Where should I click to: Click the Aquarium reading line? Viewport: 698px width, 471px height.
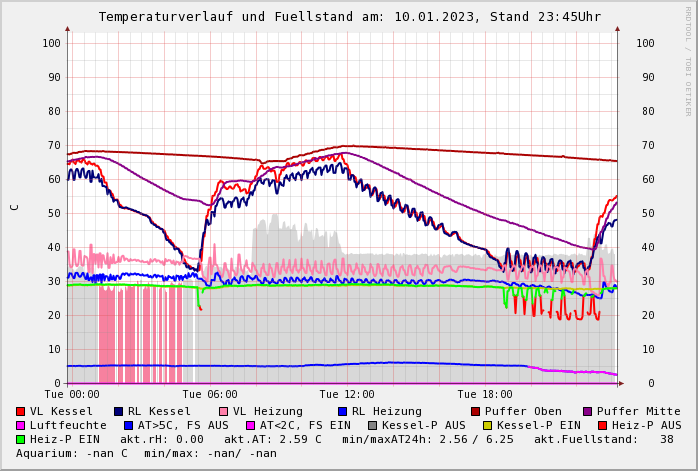pos(146,454)
